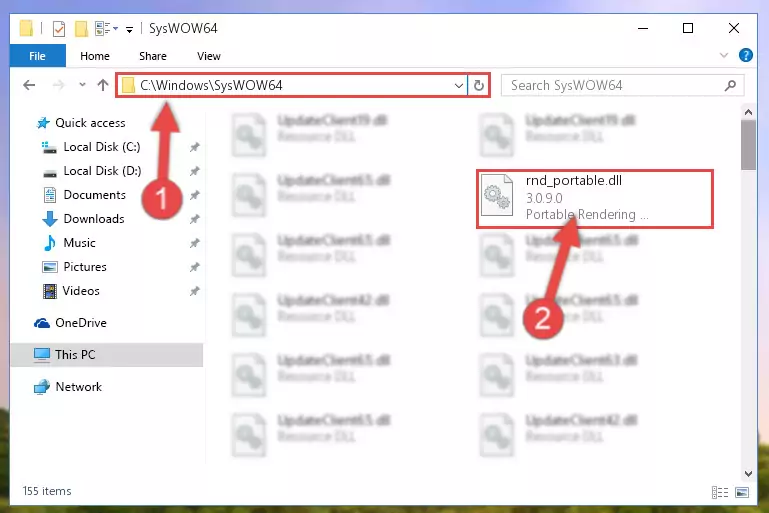Open Music in the navigation pane

coord(79,243)
